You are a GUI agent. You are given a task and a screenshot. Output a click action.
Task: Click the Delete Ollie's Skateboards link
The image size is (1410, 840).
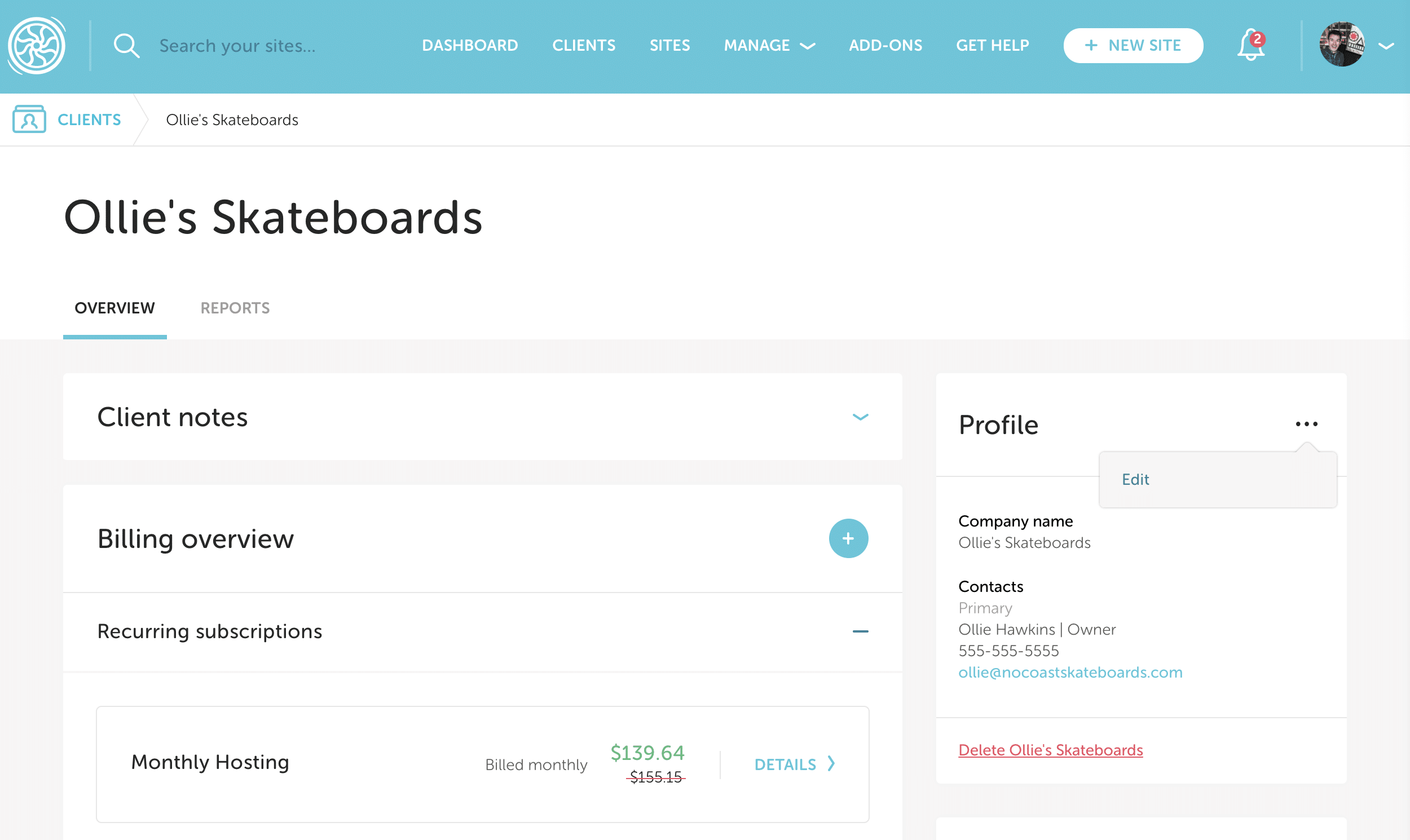(x=1050, y=750)
